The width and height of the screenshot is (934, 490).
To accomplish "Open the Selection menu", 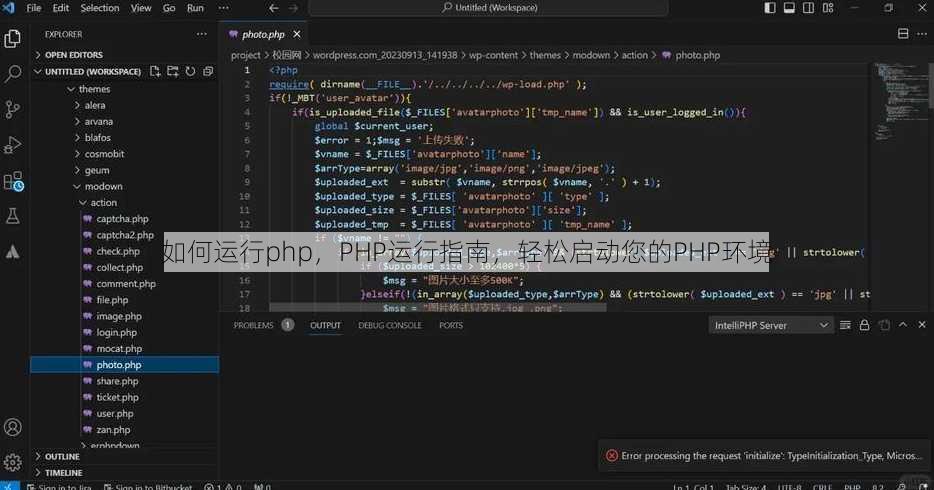I will (100, 8).
